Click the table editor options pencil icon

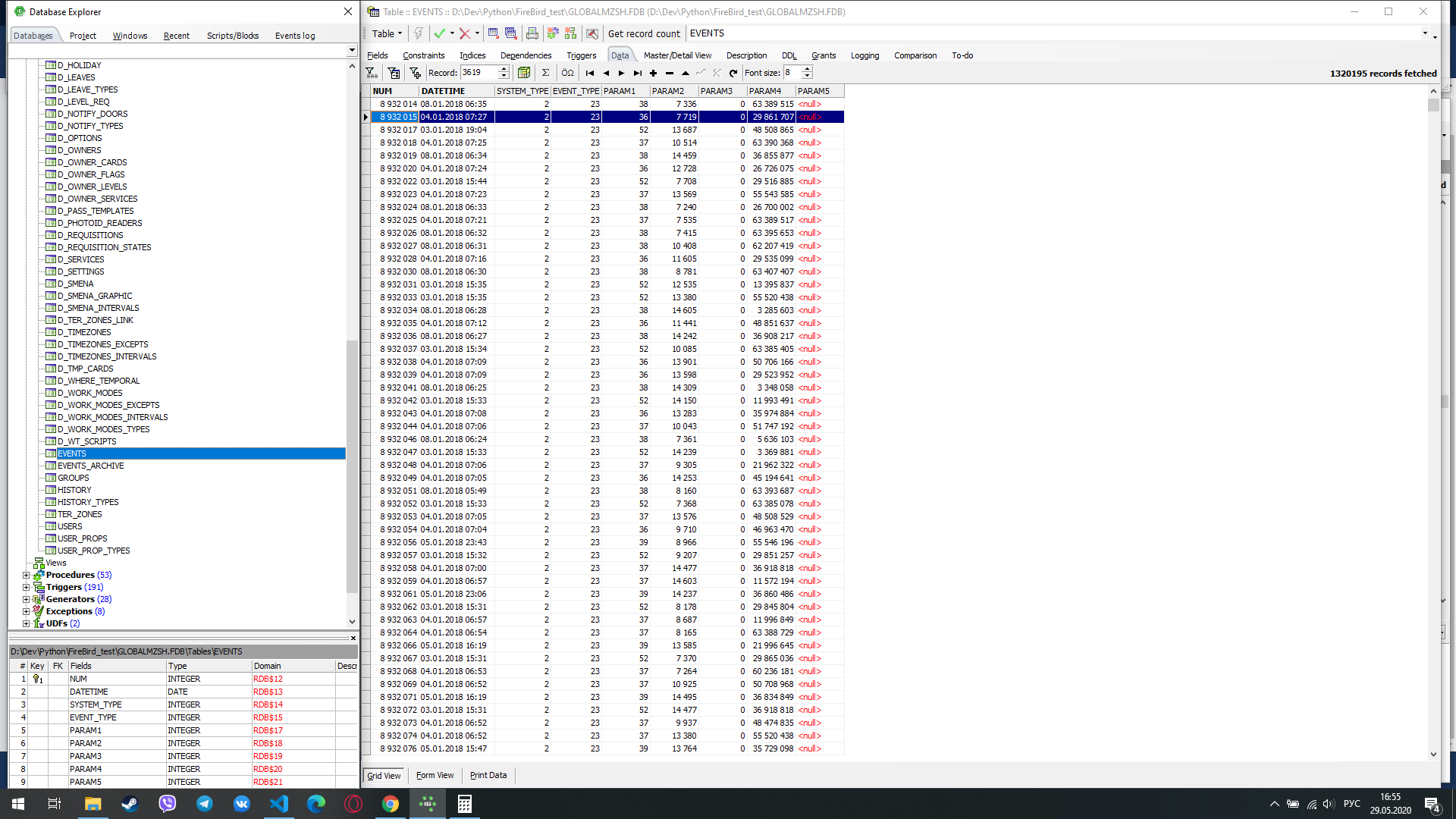coord(592,33)
